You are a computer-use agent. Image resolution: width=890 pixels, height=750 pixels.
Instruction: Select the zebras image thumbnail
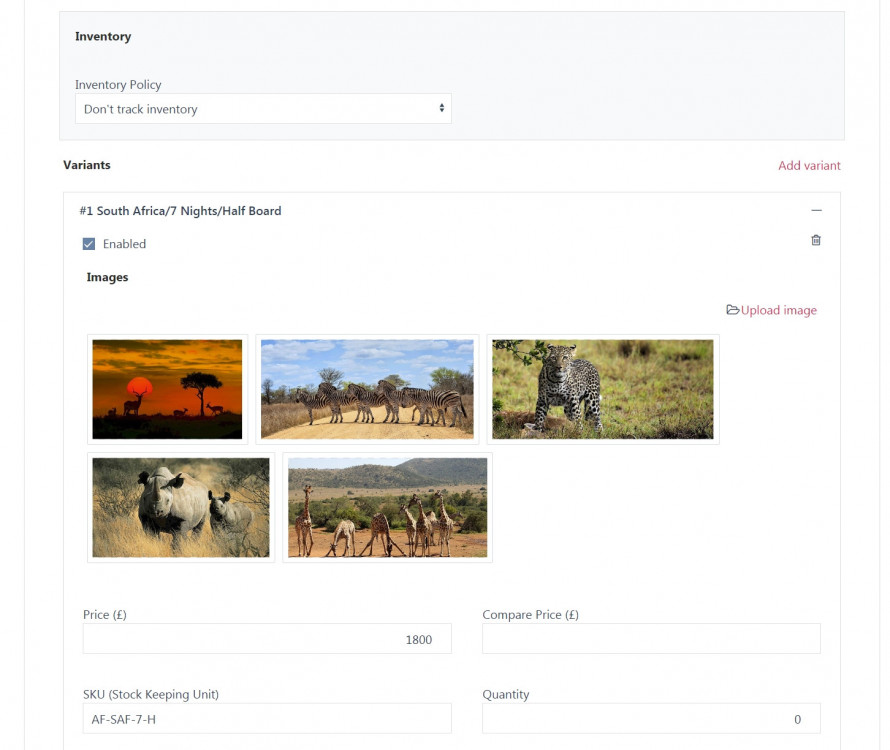coord(367,389)
